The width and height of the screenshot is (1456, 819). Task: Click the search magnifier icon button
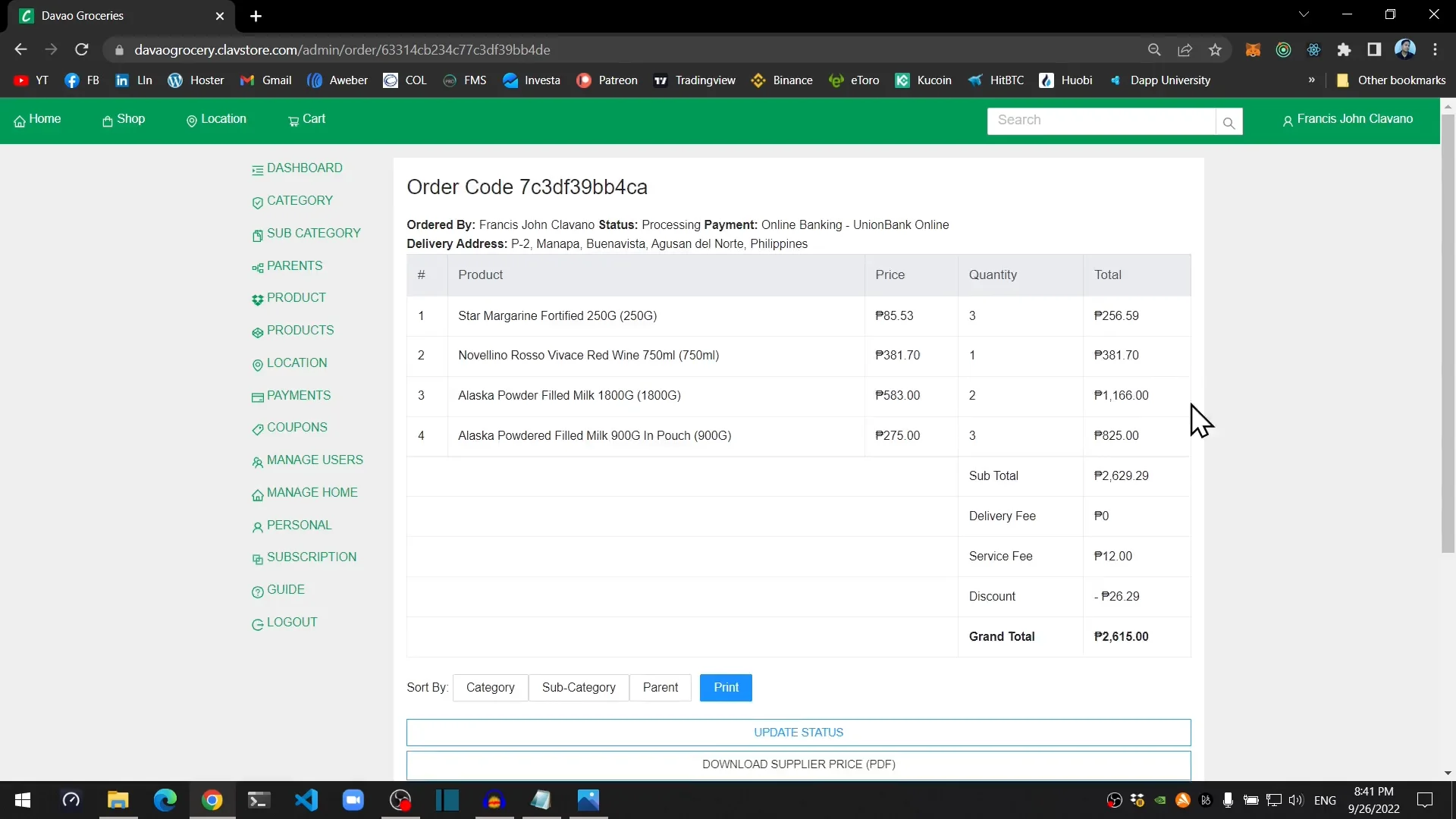[1228, 121]
